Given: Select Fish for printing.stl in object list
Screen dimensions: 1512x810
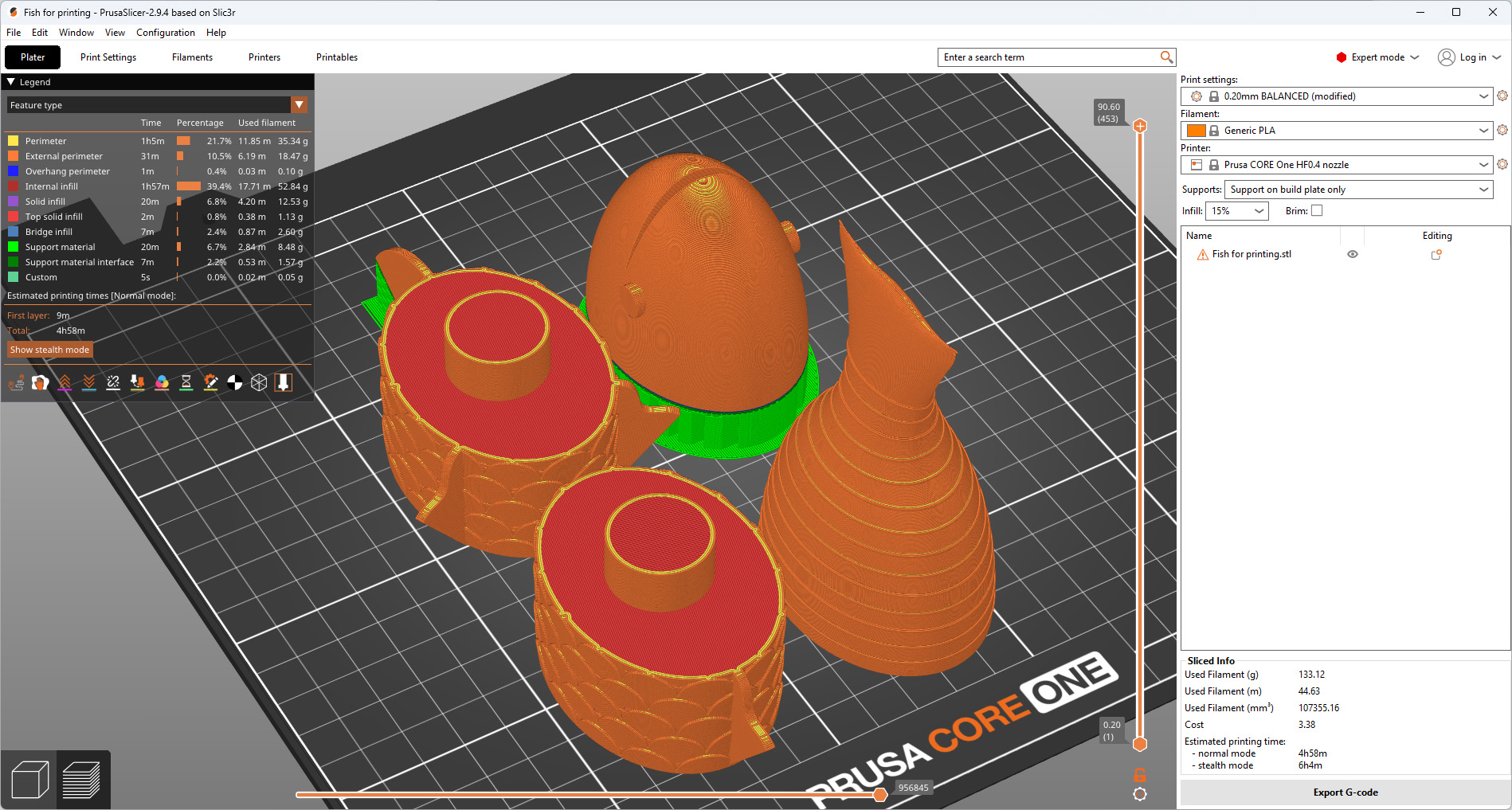Looking at the screenshot, I should click(x=1252, y=255).
